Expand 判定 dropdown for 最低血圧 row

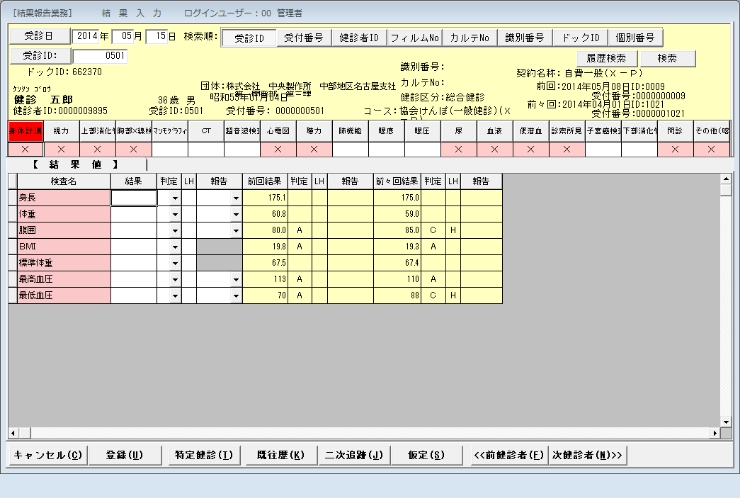(x=175, y=296)
